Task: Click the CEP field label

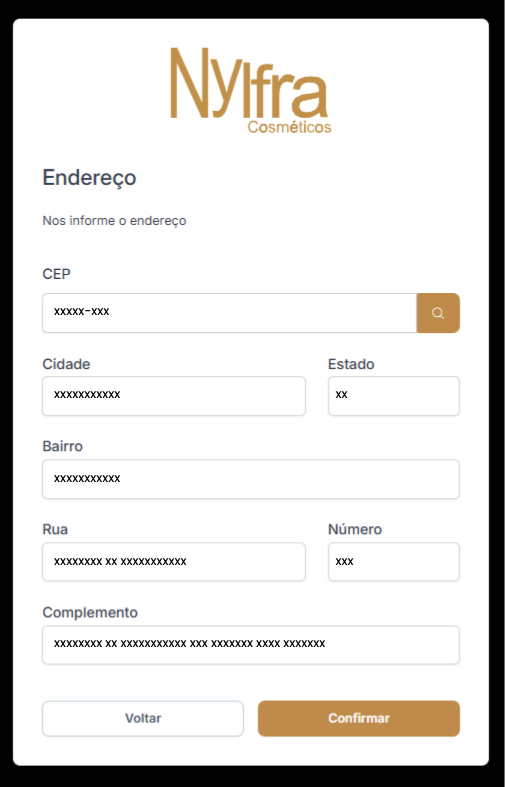Action: click(x=56, y=274)
